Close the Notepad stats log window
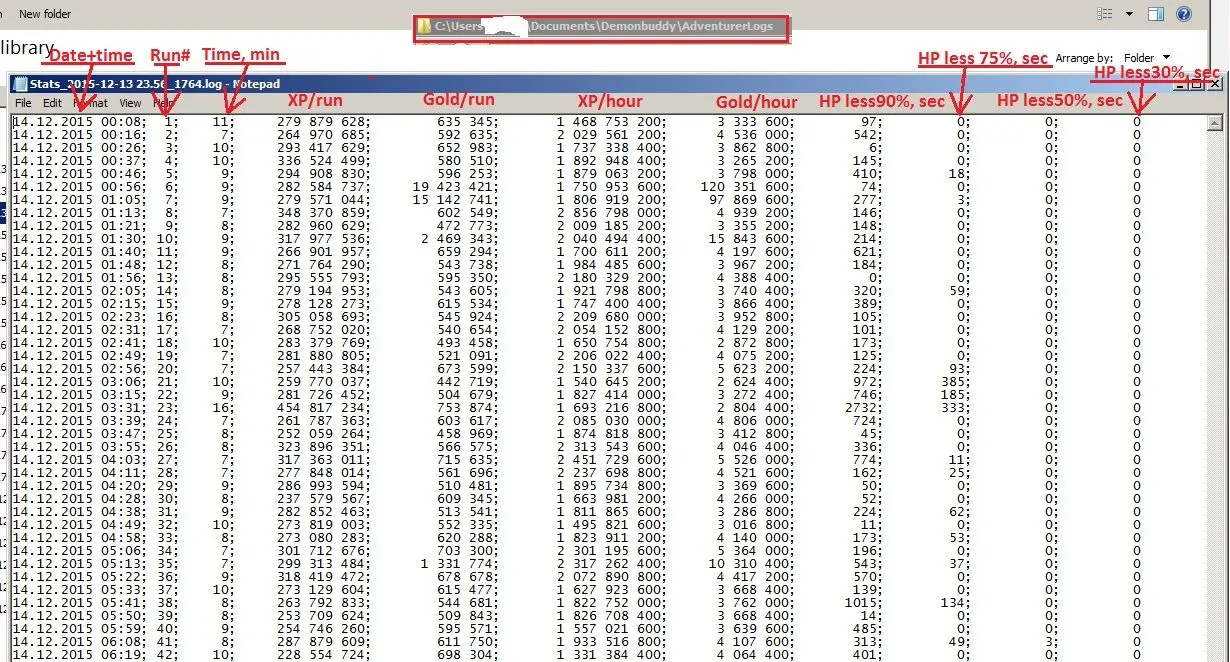Screen dimensions: 1230x662 [x=1214, y=85]
